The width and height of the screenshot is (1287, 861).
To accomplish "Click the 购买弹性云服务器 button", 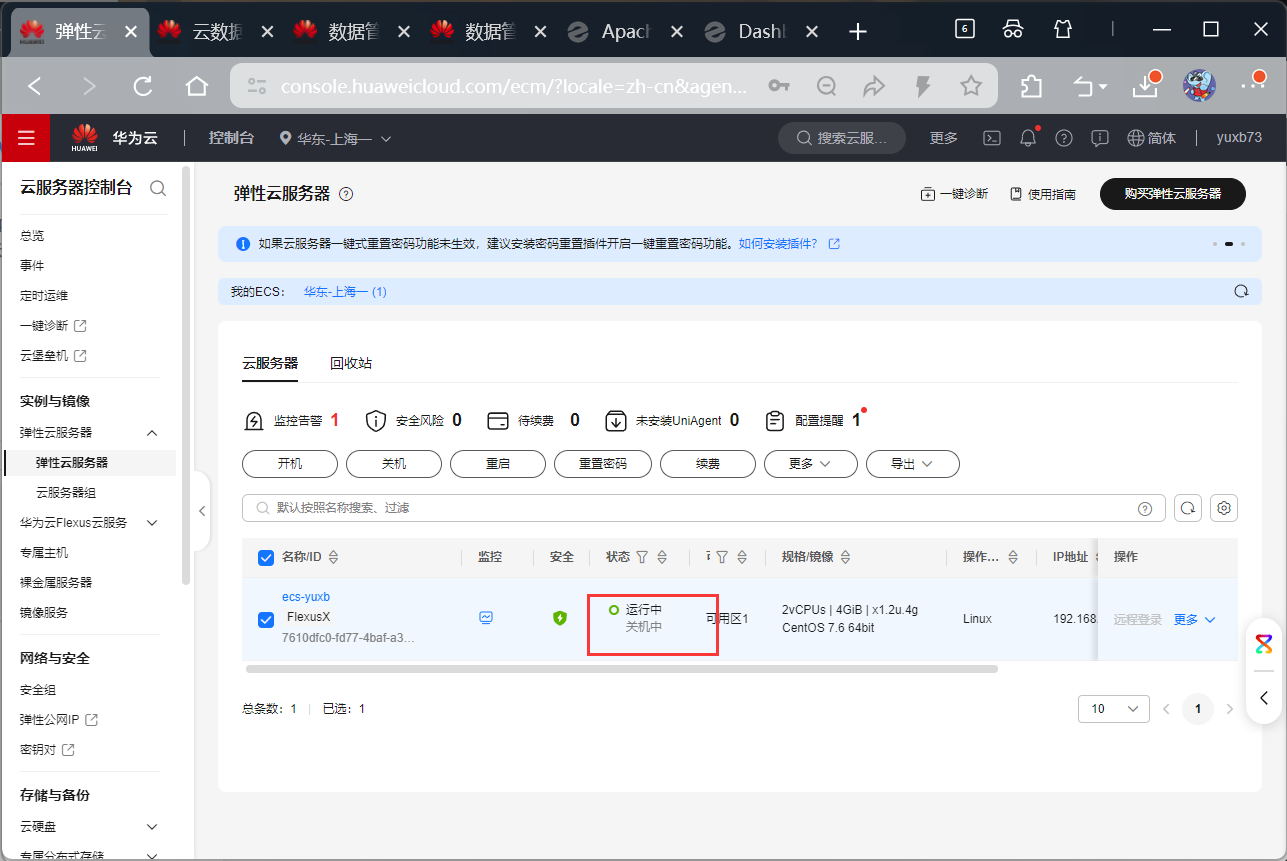I will [1173, 194].
